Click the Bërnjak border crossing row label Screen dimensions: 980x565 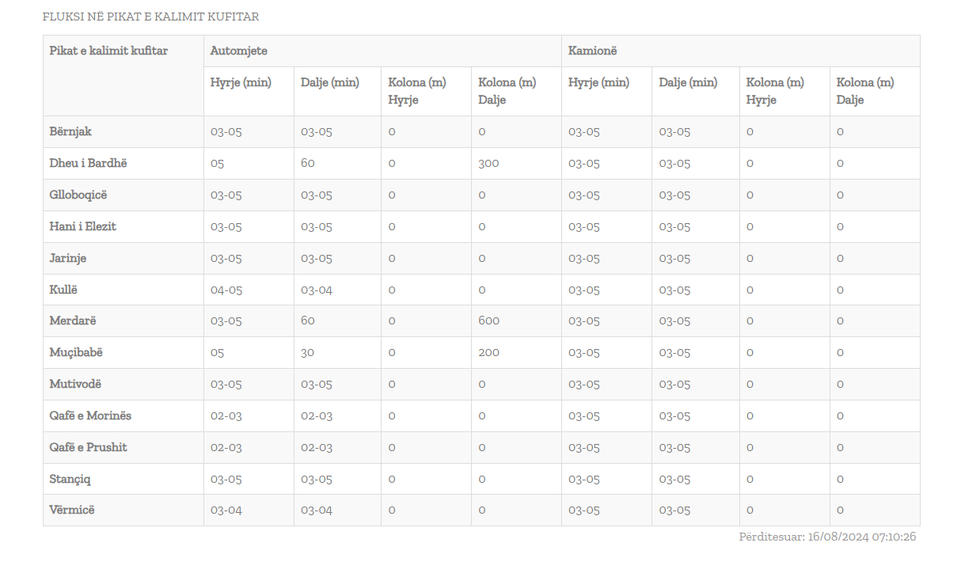click(x=71, y=132)
